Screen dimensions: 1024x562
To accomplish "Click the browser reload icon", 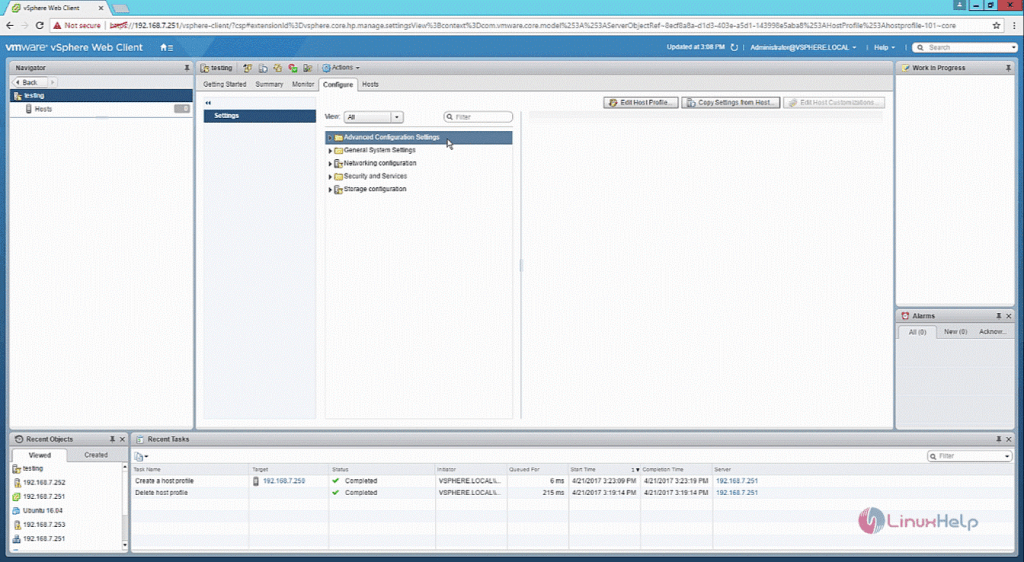I will point(39,25).
